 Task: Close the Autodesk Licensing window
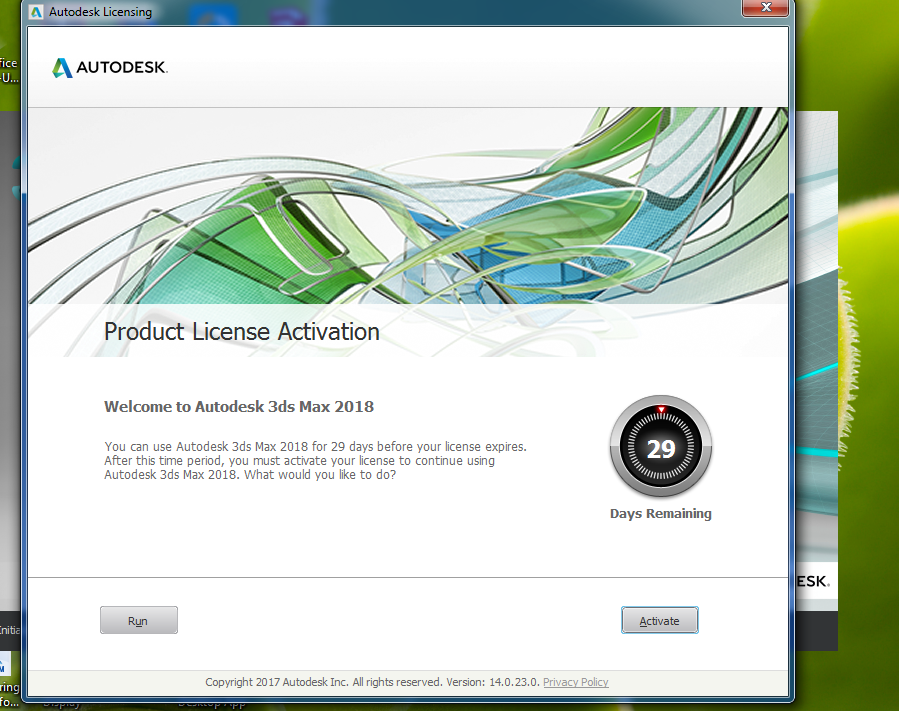pos(765,8)
